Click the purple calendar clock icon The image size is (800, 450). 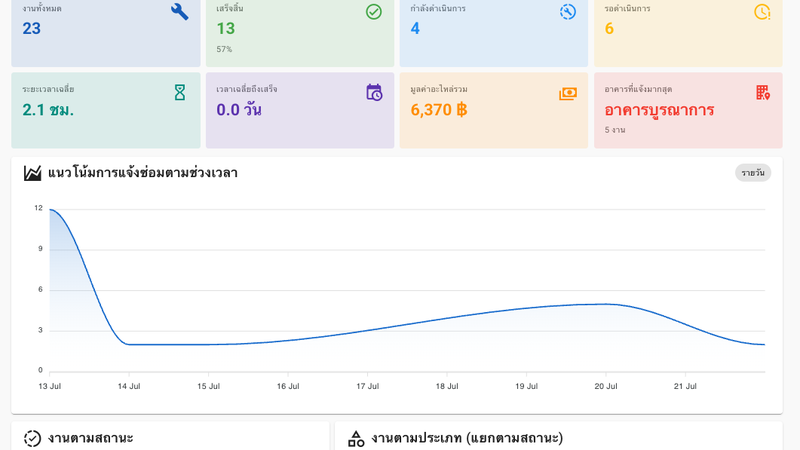click(x=374, y=92)
